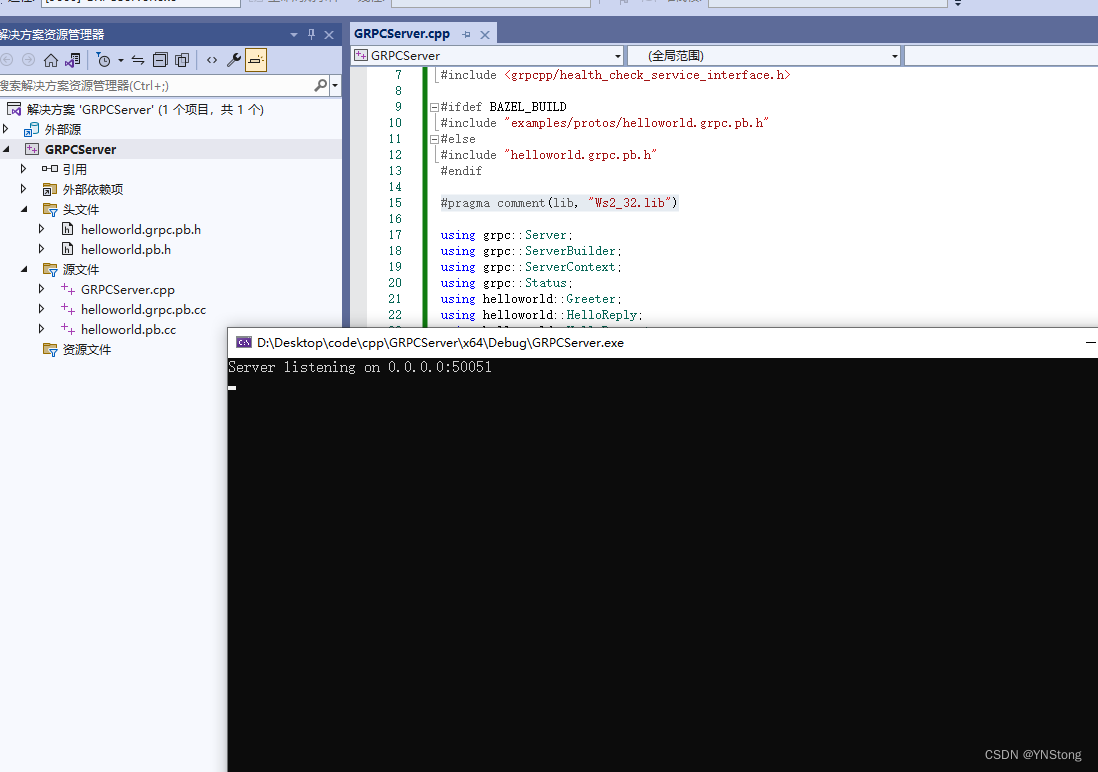Toggle the auto-hide pin on Solution Explorer

(x=312, y=34)
